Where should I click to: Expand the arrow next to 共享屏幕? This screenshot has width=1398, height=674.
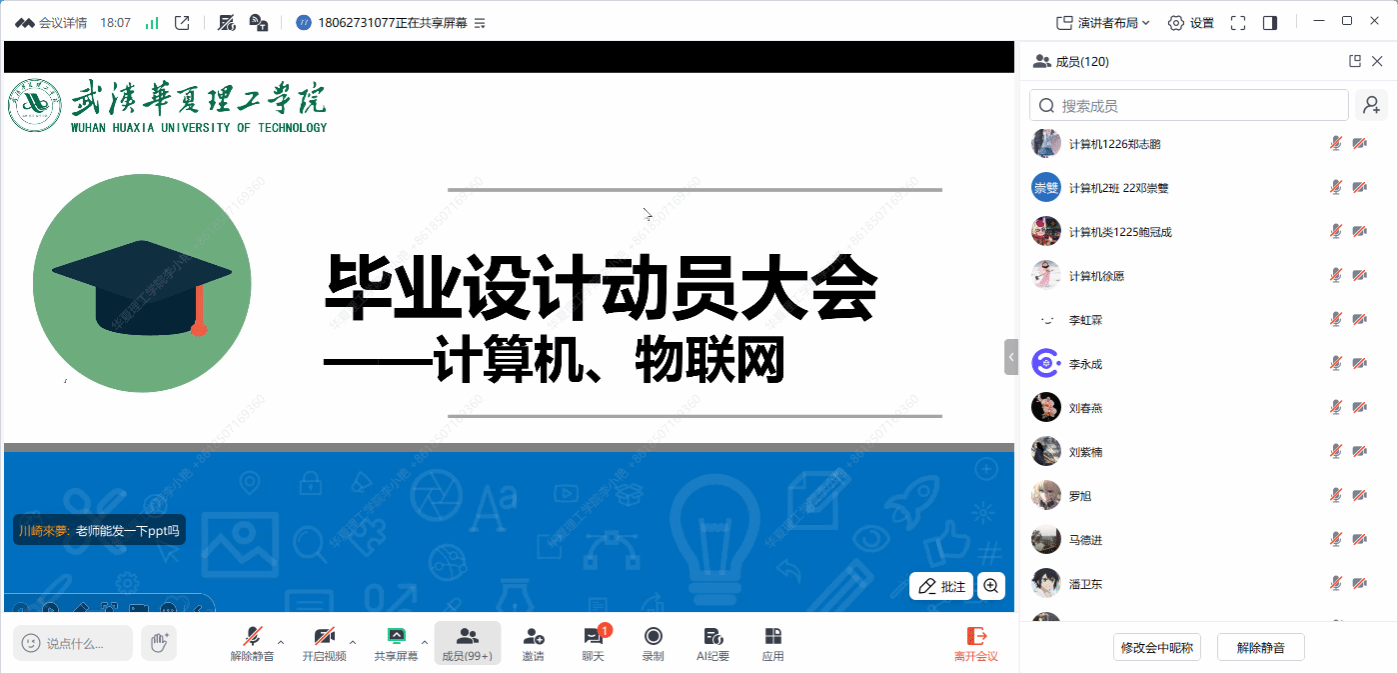[425, 642]
